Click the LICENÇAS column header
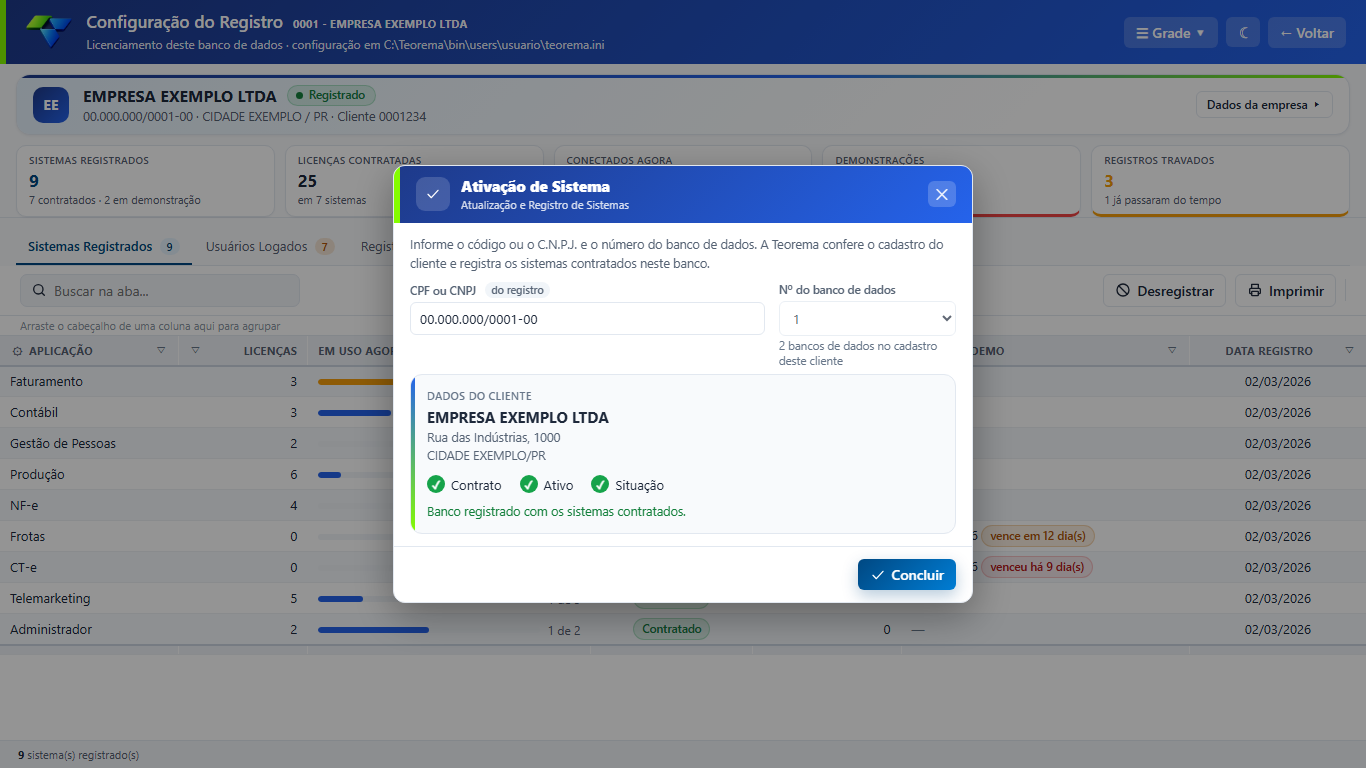The height and width of the screenshot is (768, 1366). pos(270,351)
